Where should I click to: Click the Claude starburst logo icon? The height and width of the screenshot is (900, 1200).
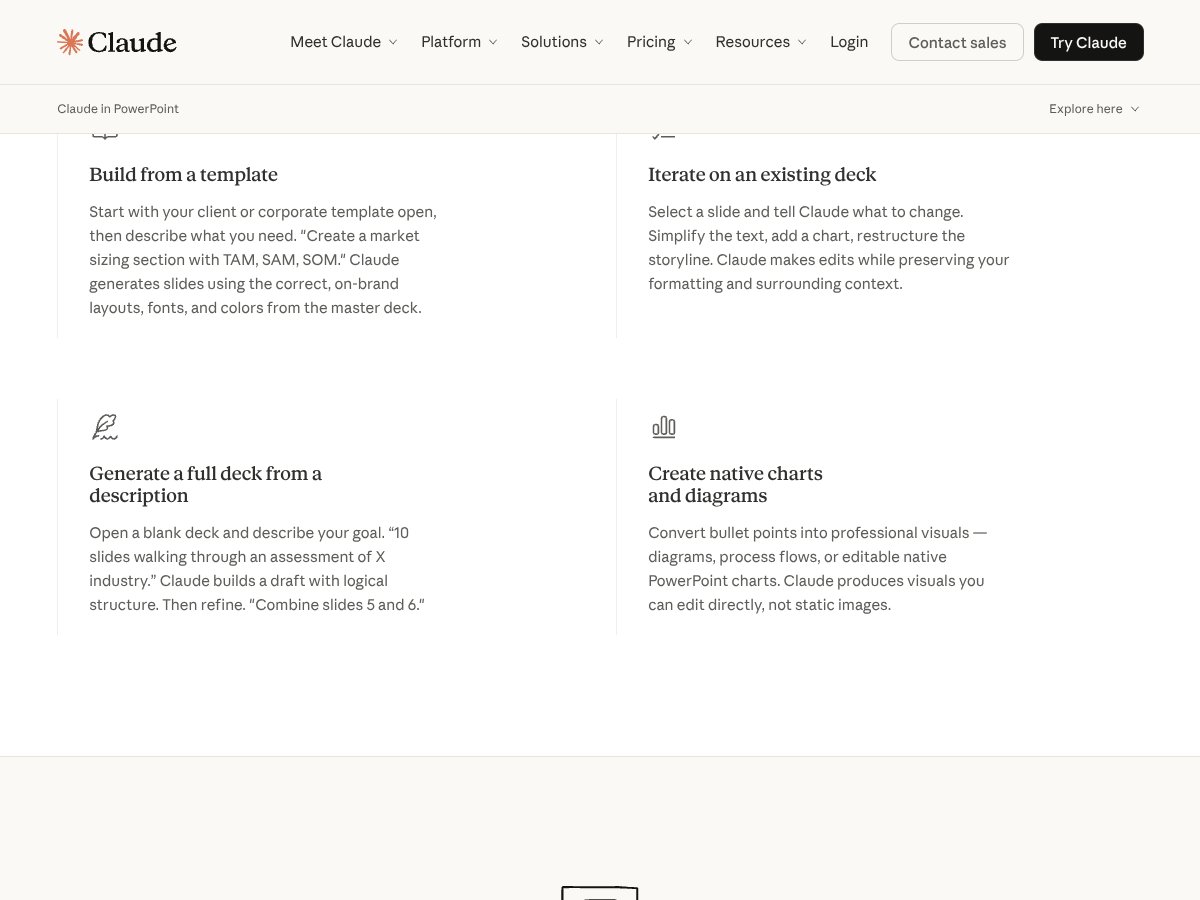click(70, 42)
